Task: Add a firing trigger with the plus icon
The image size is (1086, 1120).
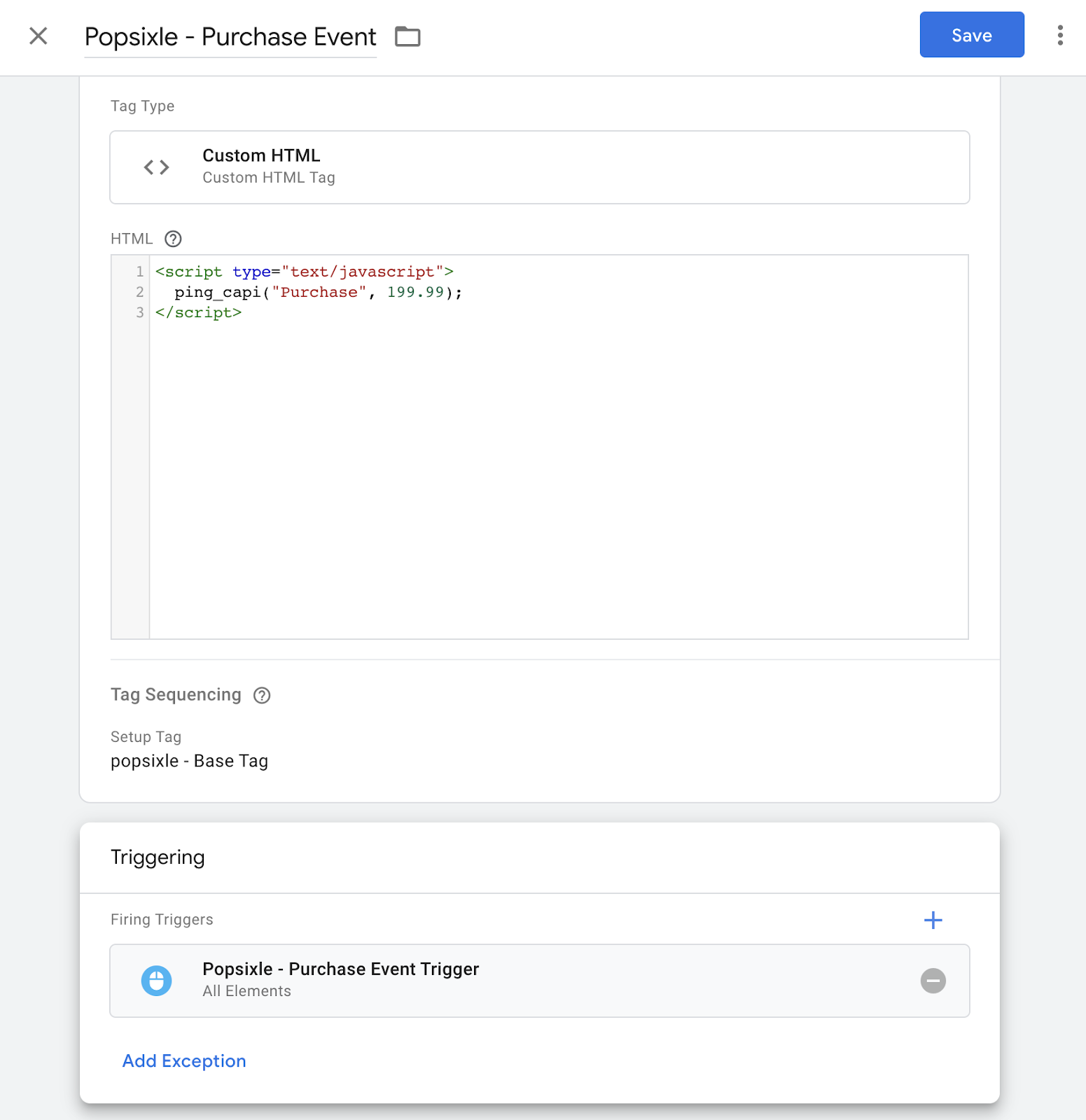Action: coord(933,920)
